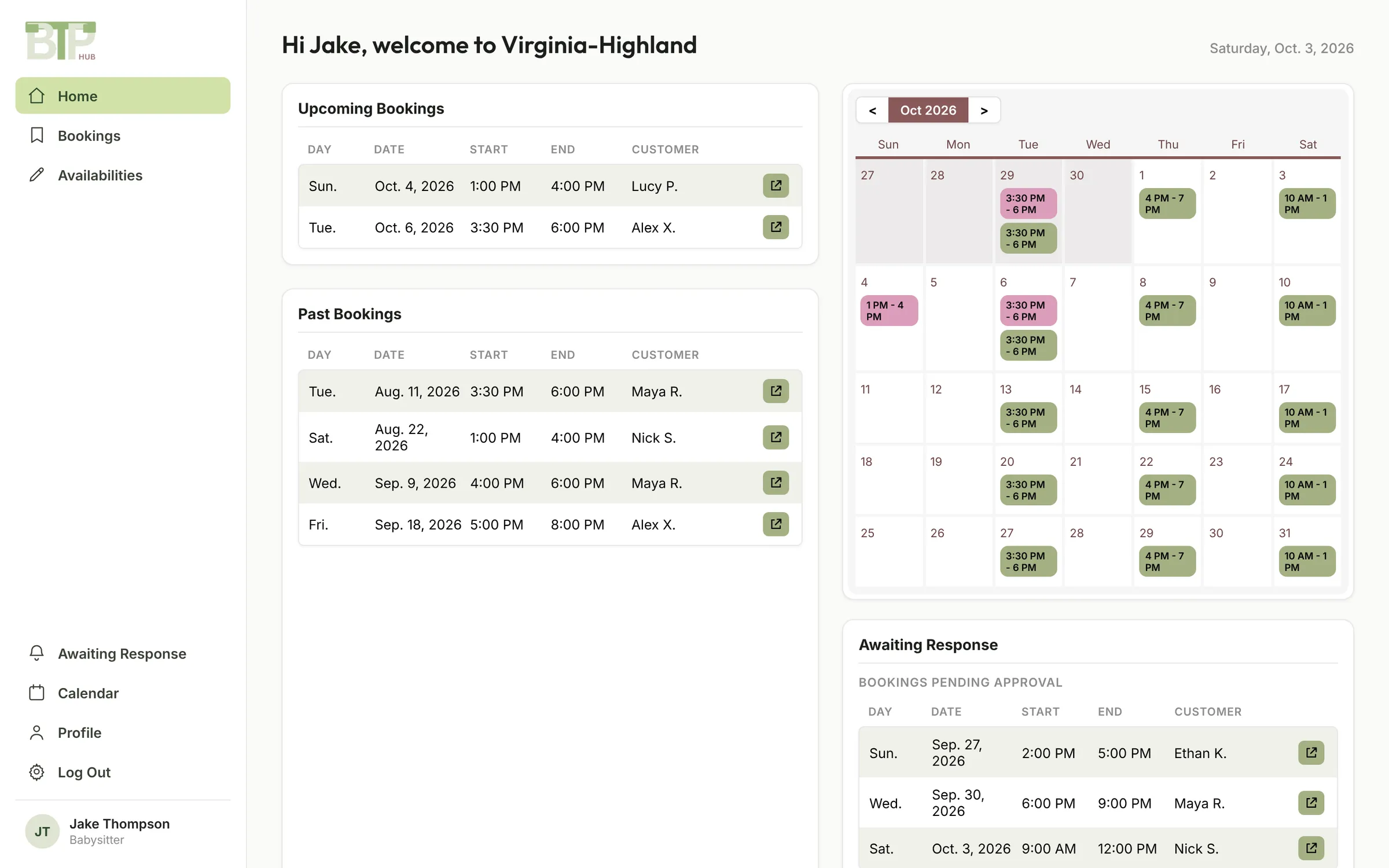1389x868 pixels.
Task: Click Log Out in sidebar
Action: tap(123, 772)
